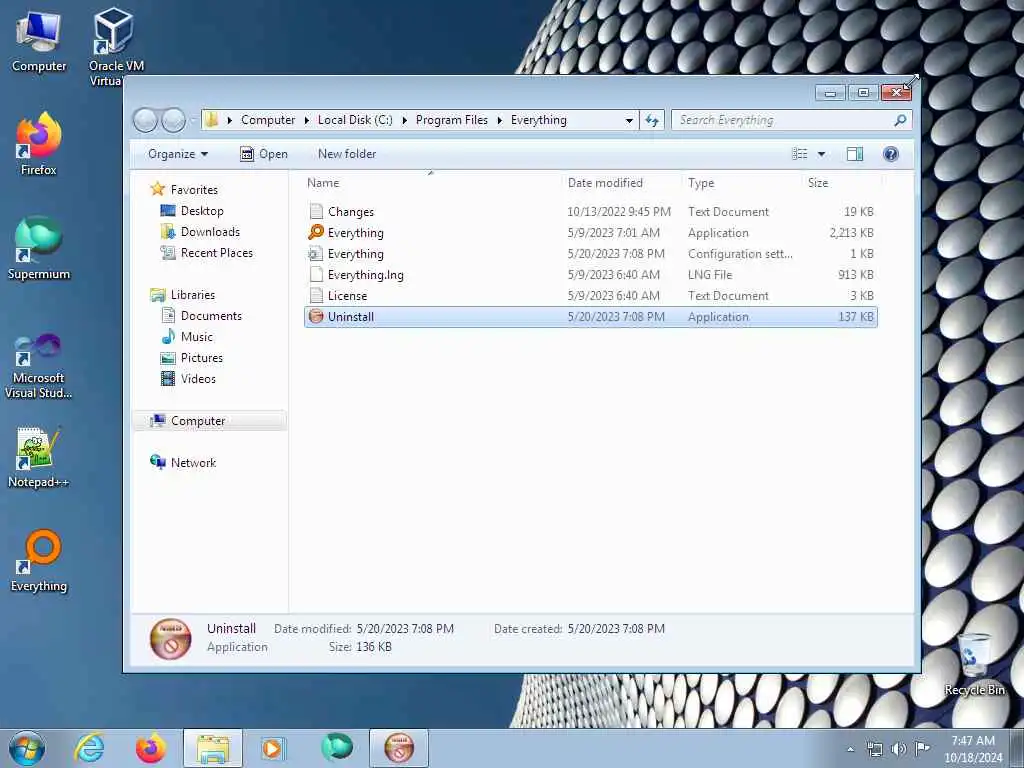Screen dimensions: 1024x768
Task: Click the Supermium taskbar icon
Action: pos(337,748)
